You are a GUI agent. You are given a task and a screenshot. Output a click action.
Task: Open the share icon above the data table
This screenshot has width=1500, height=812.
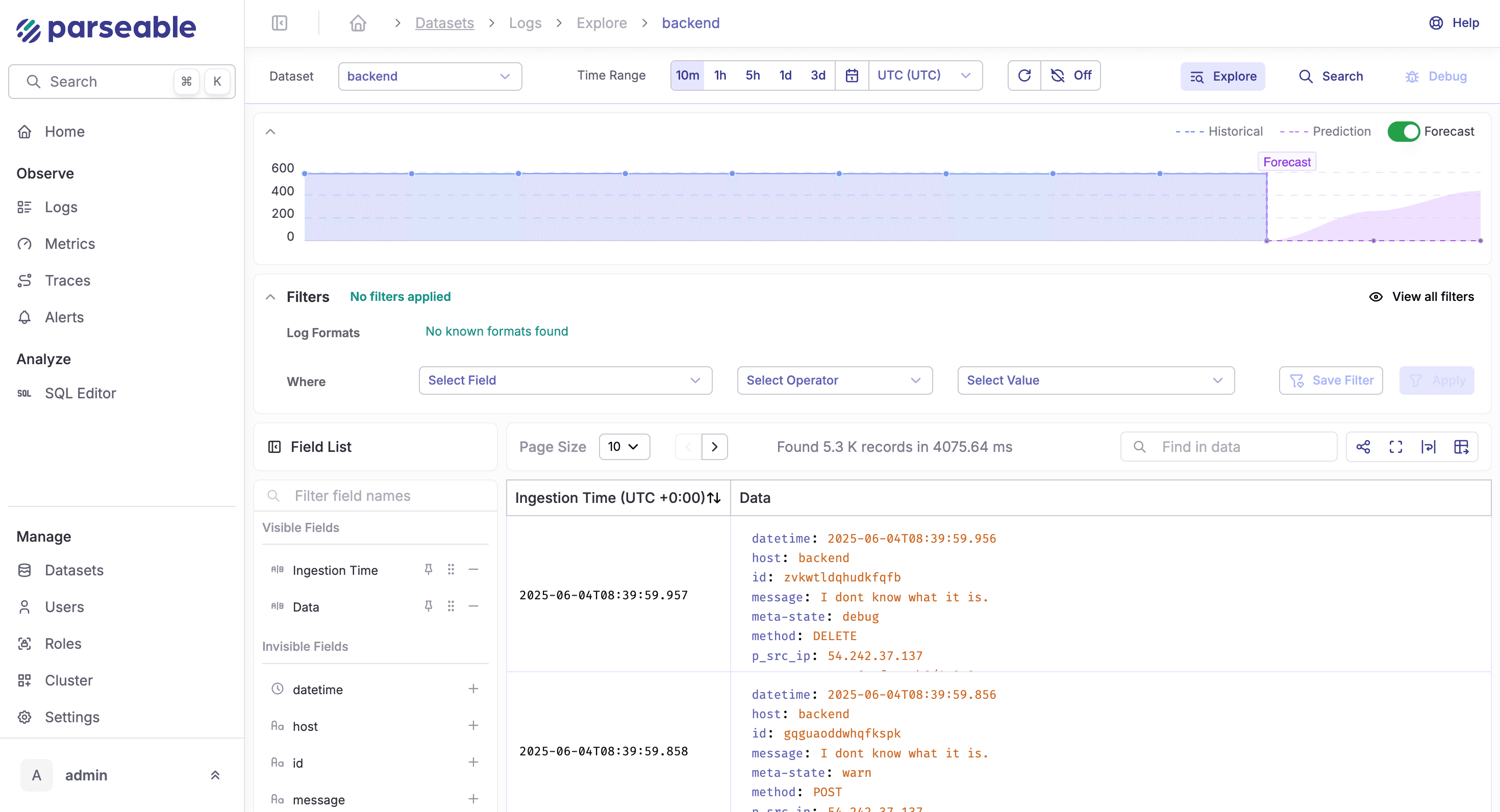(1364, 446)
